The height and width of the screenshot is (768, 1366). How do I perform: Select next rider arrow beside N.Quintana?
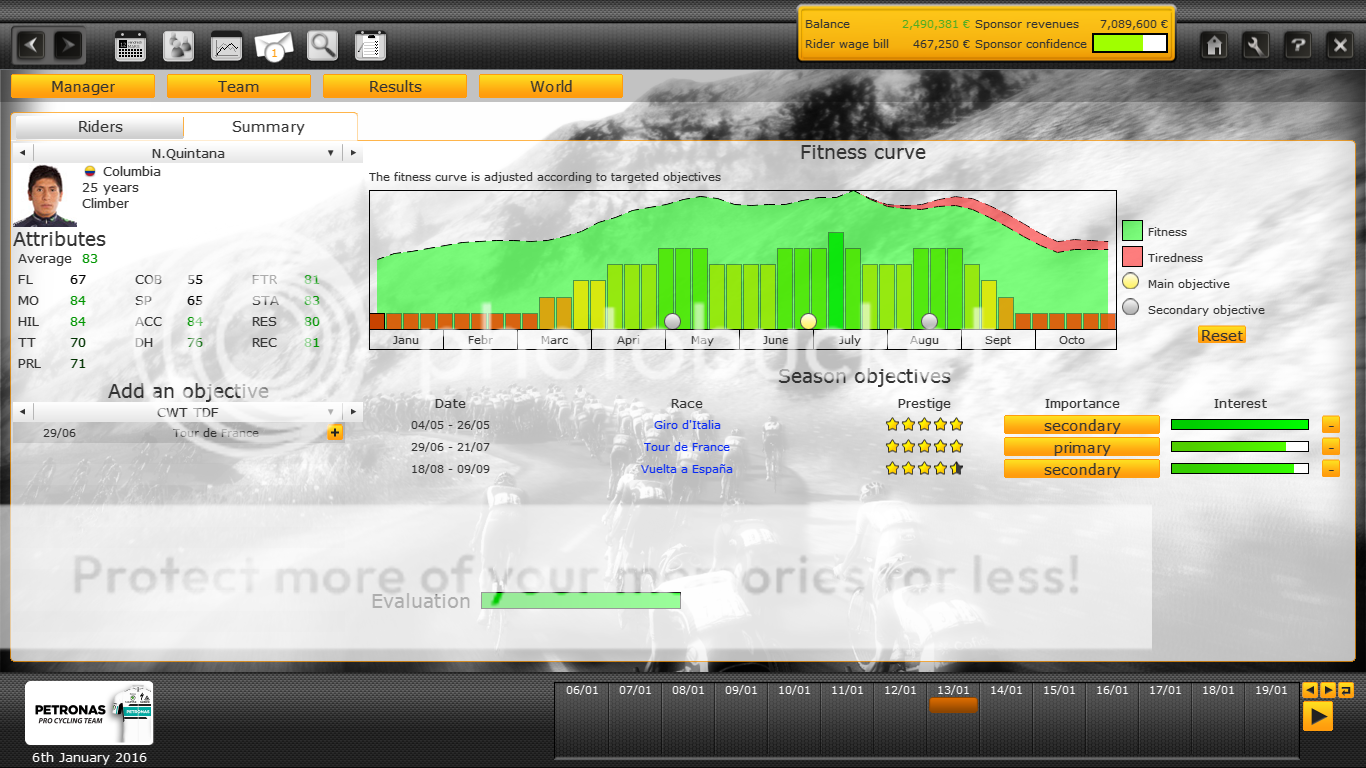(x=352, y=153)
